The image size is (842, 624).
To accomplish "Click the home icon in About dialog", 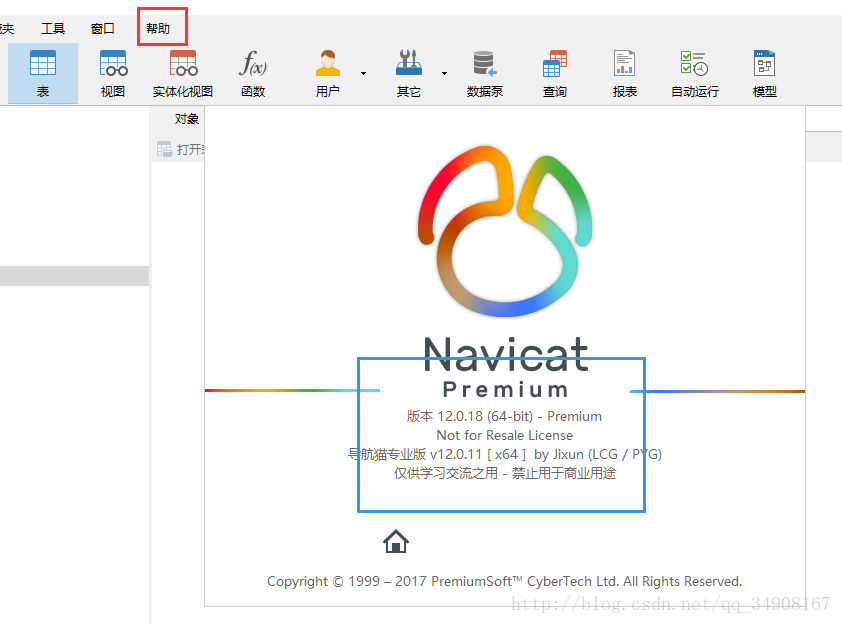I will (396, 541).
